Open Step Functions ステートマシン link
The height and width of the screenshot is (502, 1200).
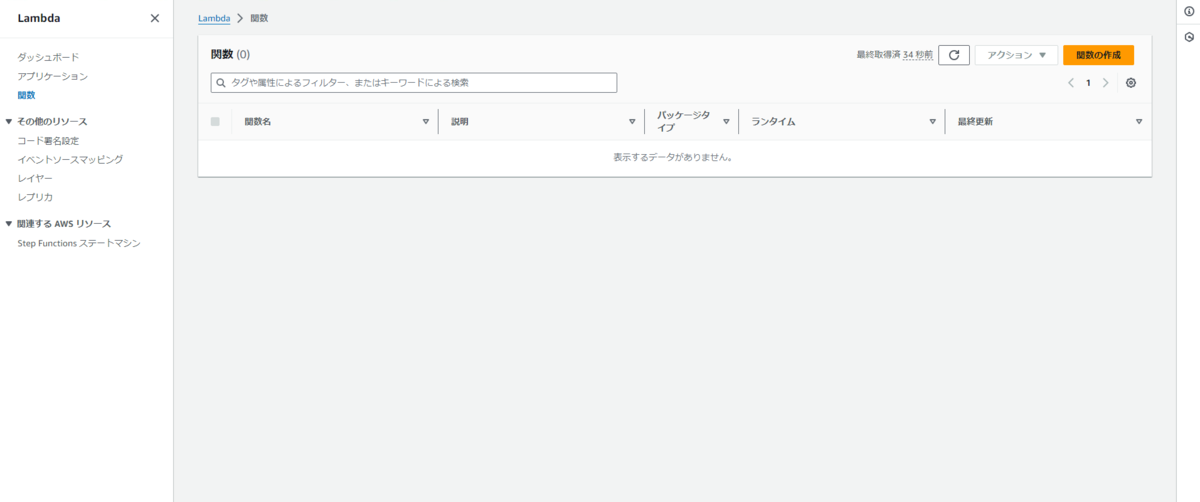click(x=79, y=243)
